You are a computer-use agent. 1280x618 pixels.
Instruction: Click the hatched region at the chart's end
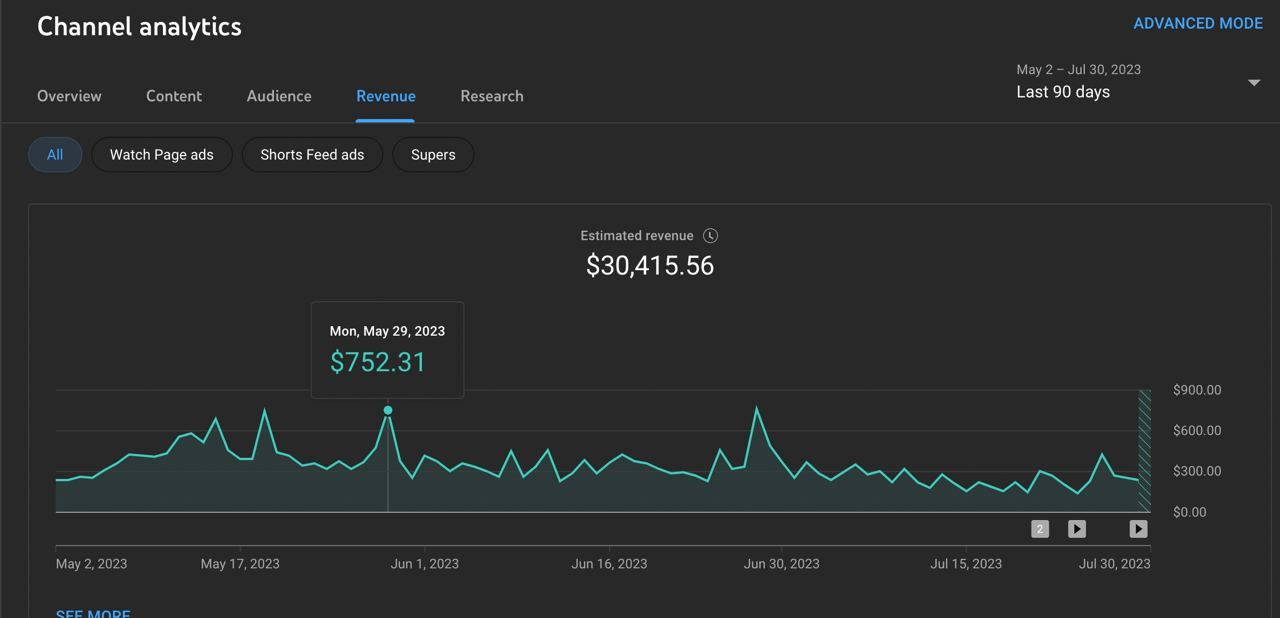coord(1145,450)
